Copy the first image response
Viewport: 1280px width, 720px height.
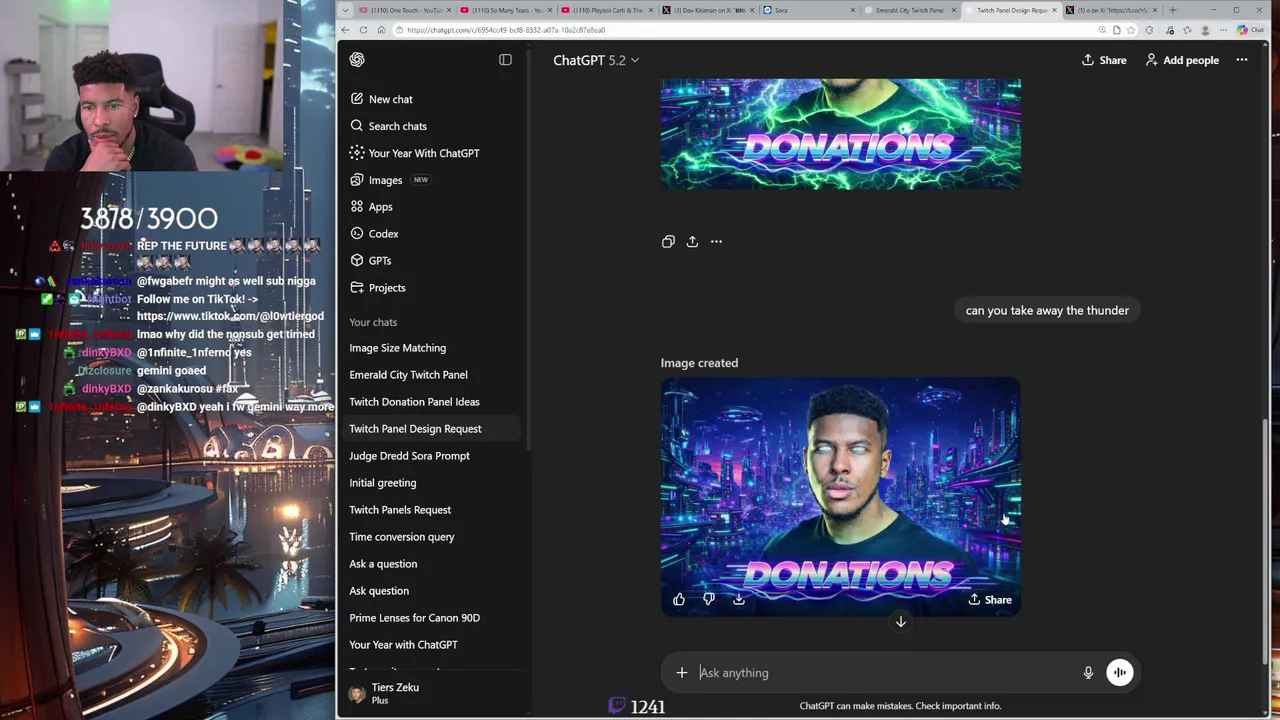[668, 241]
